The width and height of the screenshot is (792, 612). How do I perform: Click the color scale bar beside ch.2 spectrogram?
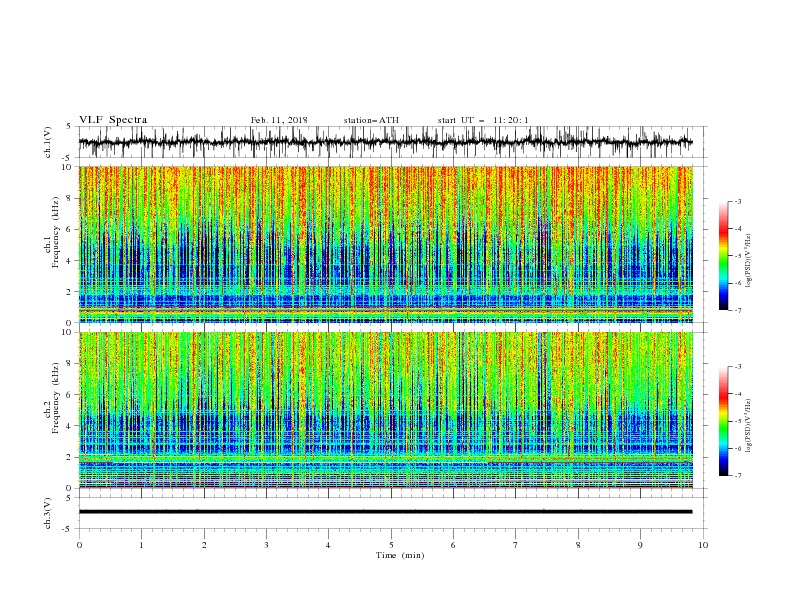coord(723,421)
